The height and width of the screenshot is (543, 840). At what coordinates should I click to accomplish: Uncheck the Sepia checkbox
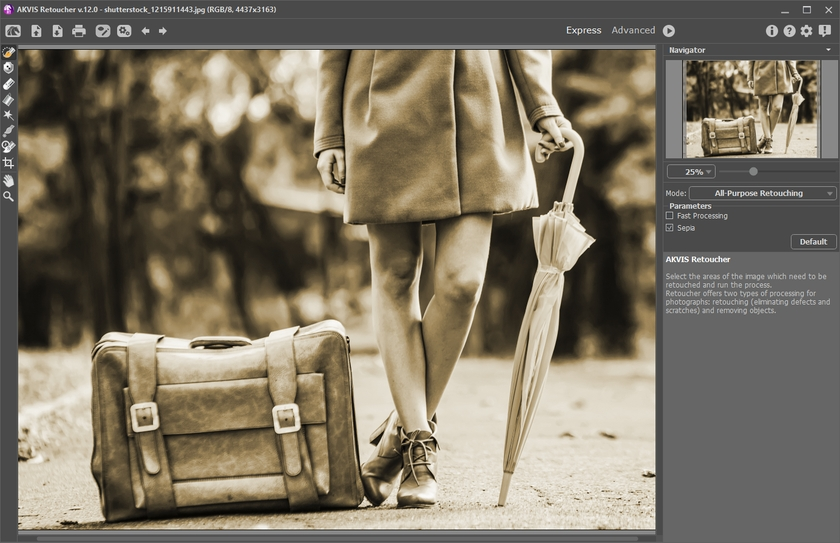(670, 228)
